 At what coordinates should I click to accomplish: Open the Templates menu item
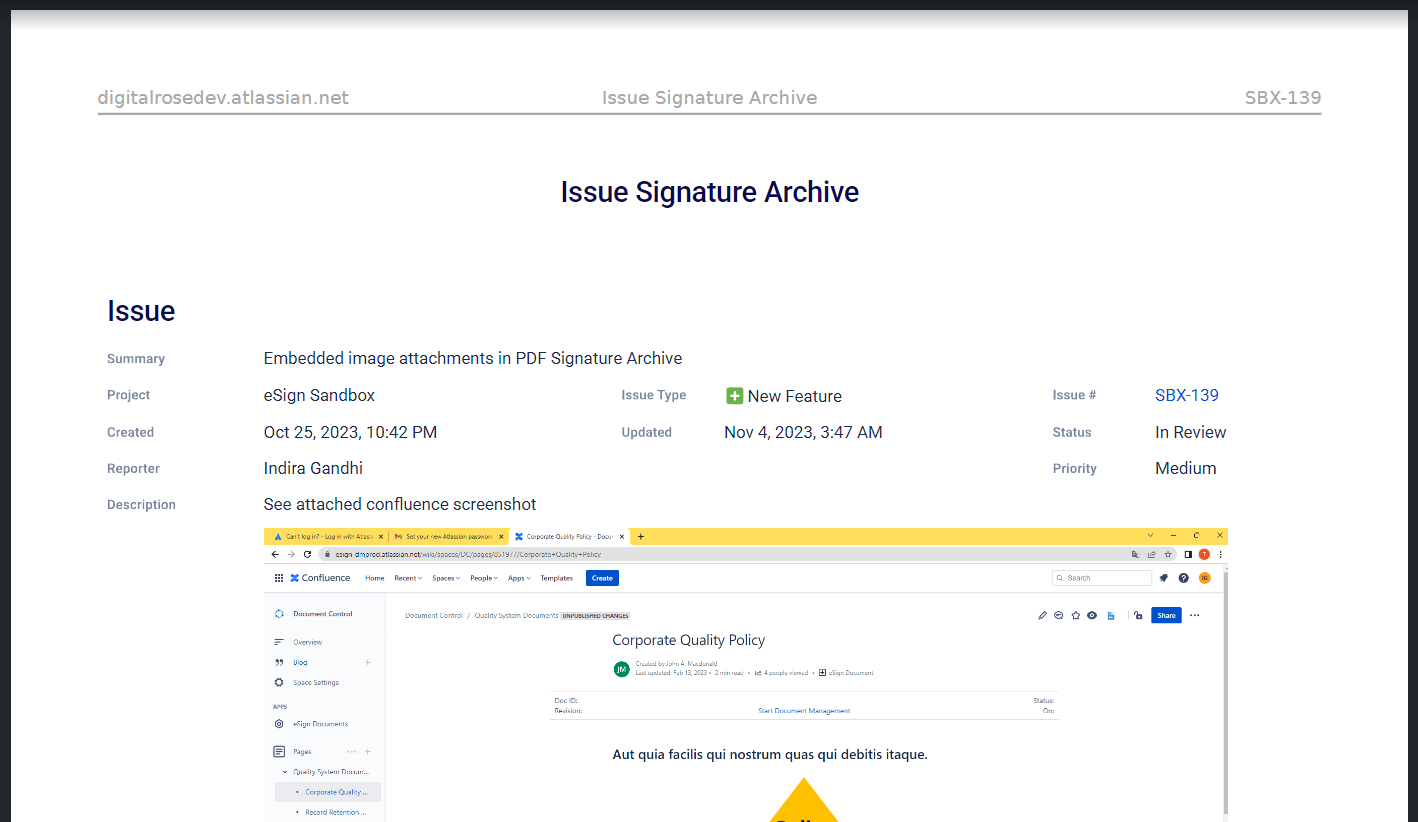[x=557, y=578]
